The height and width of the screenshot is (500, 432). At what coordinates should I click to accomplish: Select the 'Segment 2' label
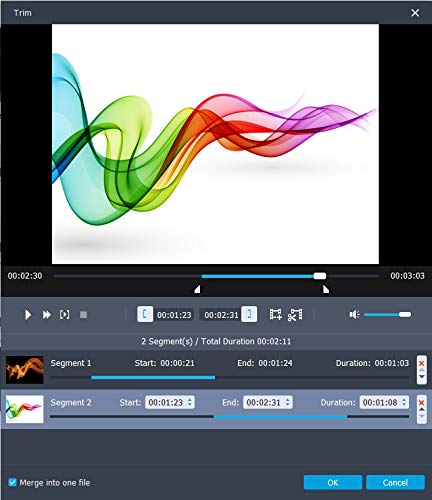[71, 403]
